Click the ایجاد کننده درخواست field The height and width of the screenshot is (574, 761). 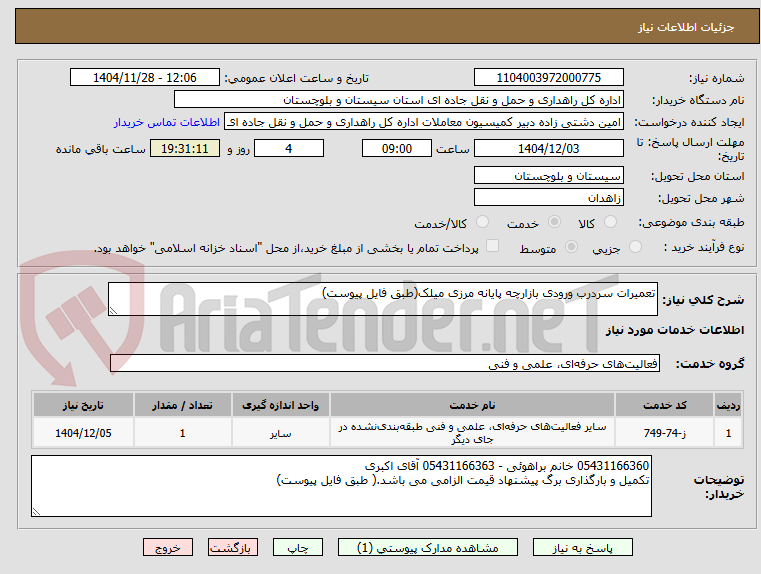tap(424, 122)
